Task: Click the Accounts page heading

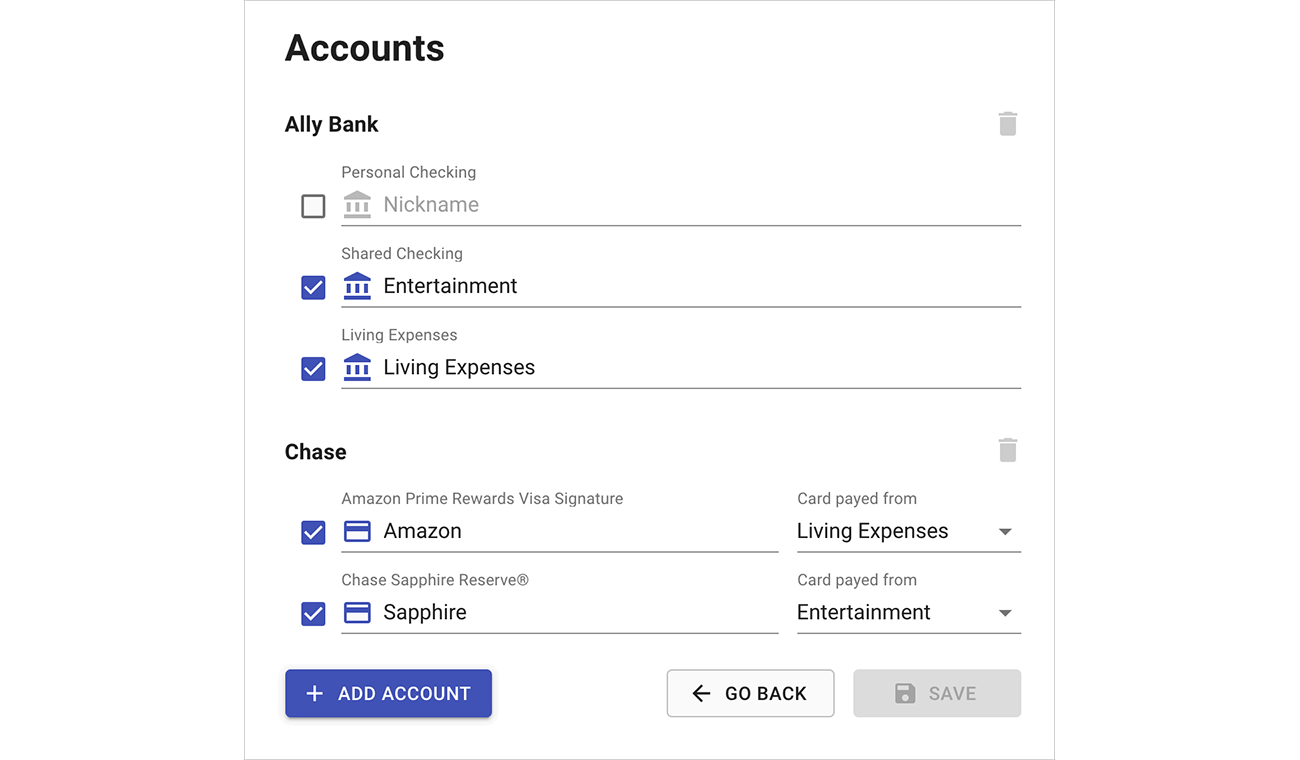Action: [x=364, y=48]
